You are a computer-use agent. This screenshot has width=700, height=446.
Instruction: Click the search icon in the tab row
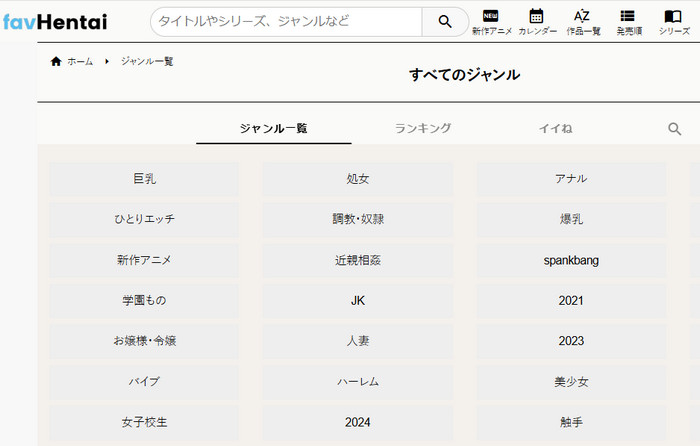pyautogui.click(x=675, y=129)
